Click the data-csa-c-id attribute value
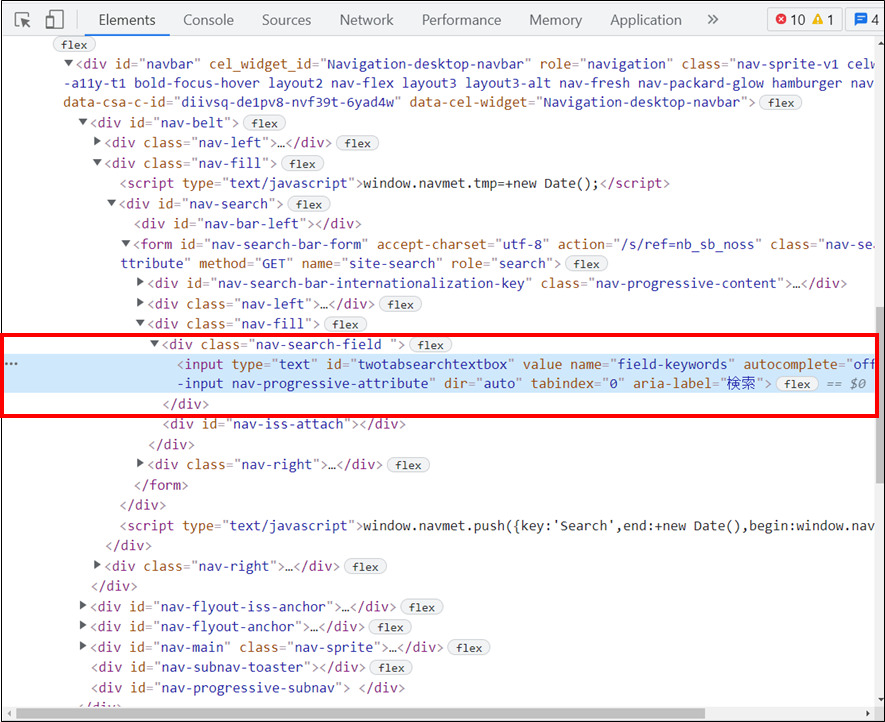The image size is (885, 722). tap(290, 102)
